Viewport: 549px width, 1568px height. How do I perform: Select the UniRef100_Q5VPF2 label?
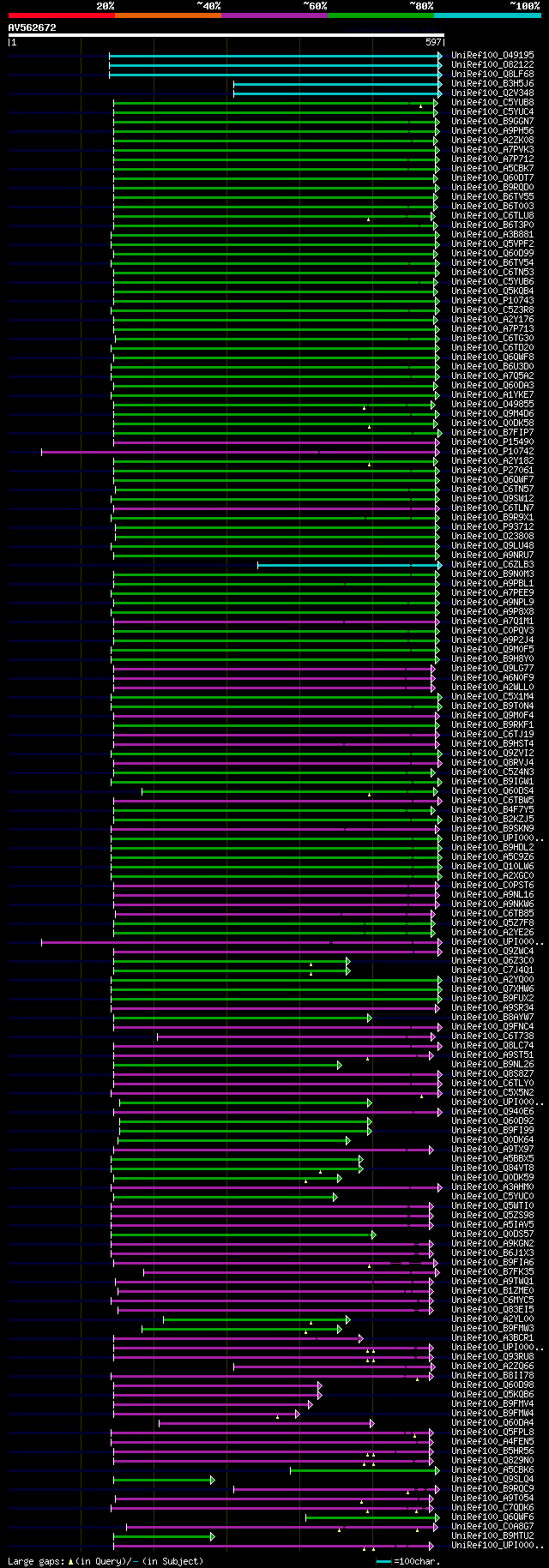point(492,243)
